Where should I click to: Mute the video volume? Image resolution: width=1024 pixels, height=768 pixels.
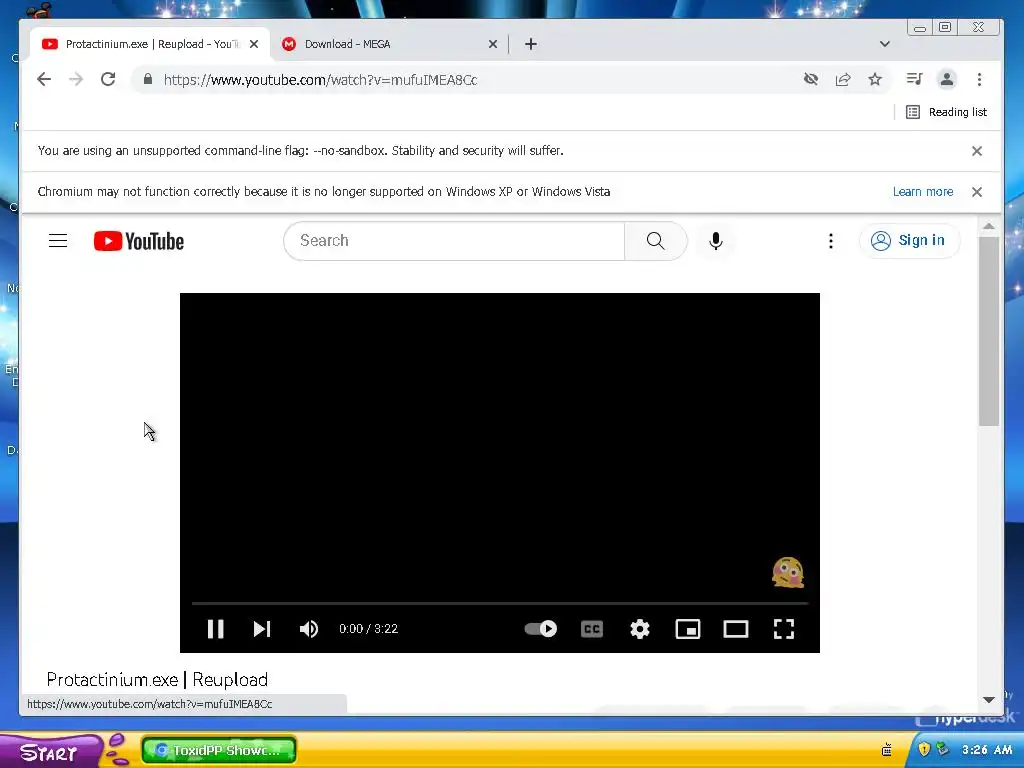[309, 628]
